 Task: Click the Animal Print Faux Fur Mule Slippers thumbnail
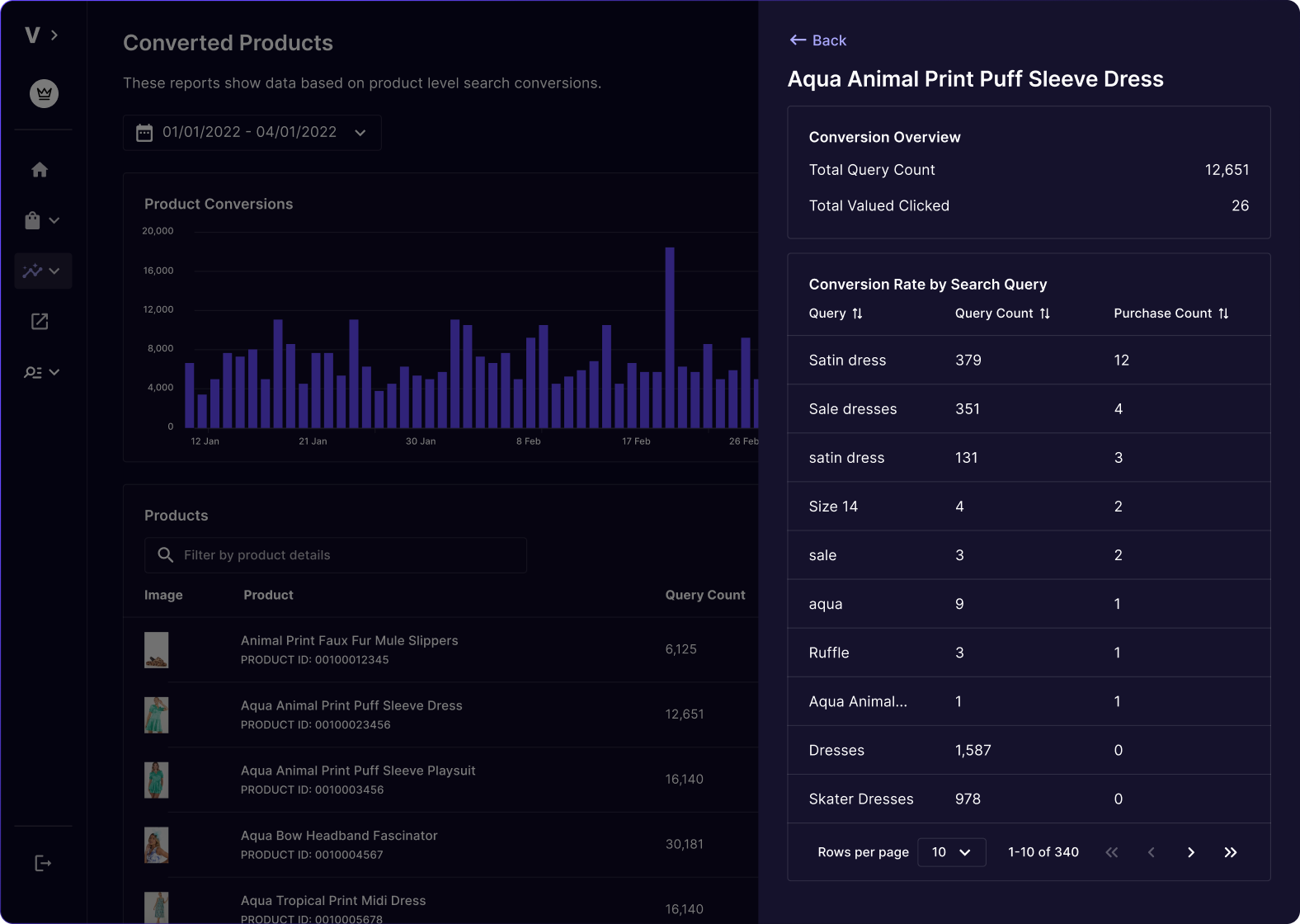click(156, 650)
